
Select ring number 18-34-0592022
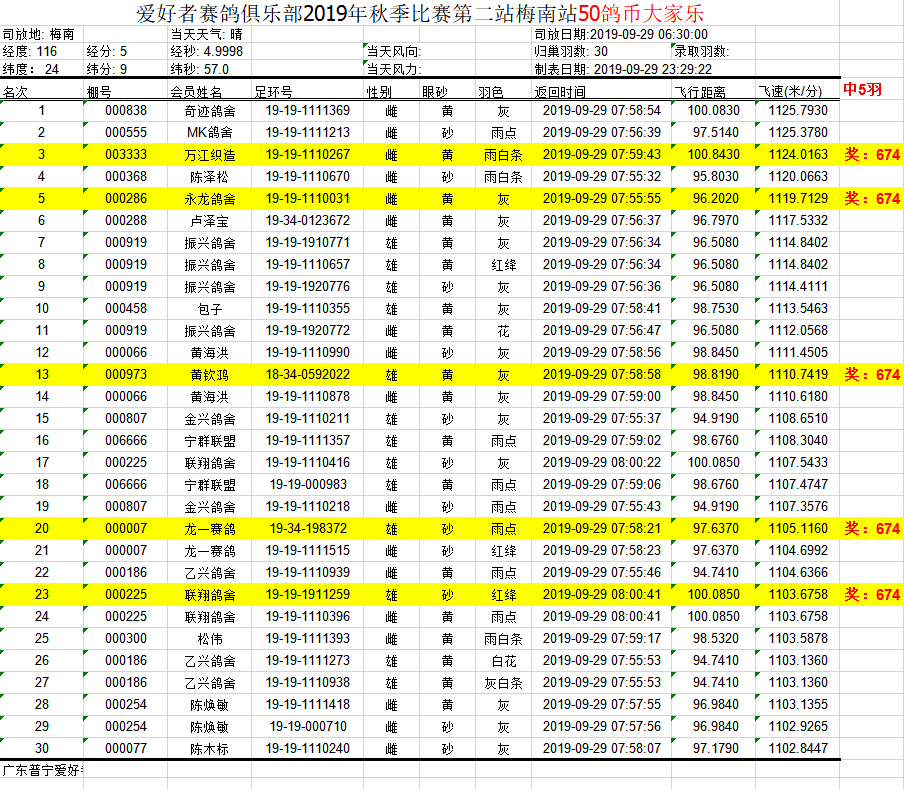tap(307, 375)
